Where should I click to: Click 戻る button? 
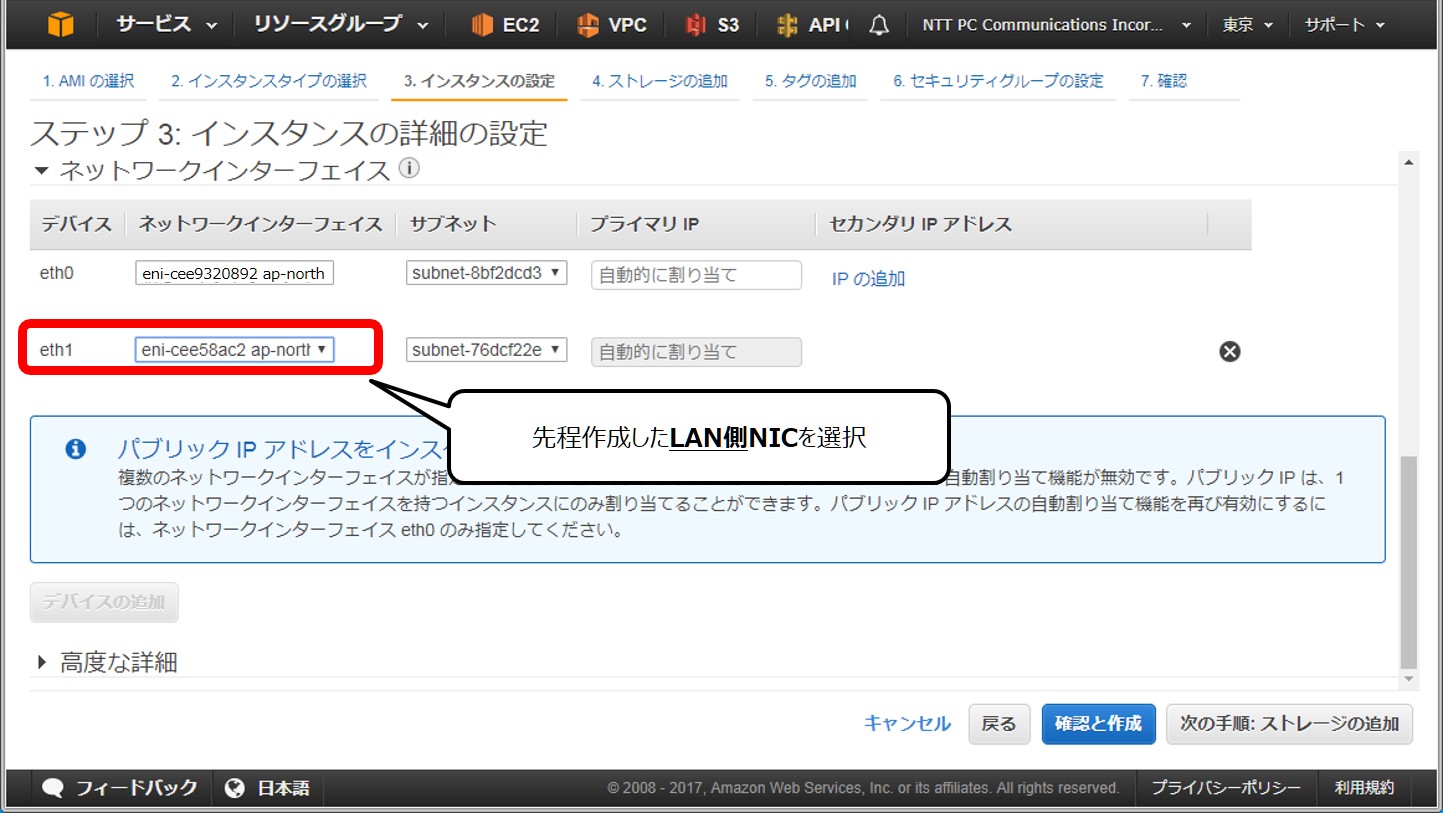point(999,724)
